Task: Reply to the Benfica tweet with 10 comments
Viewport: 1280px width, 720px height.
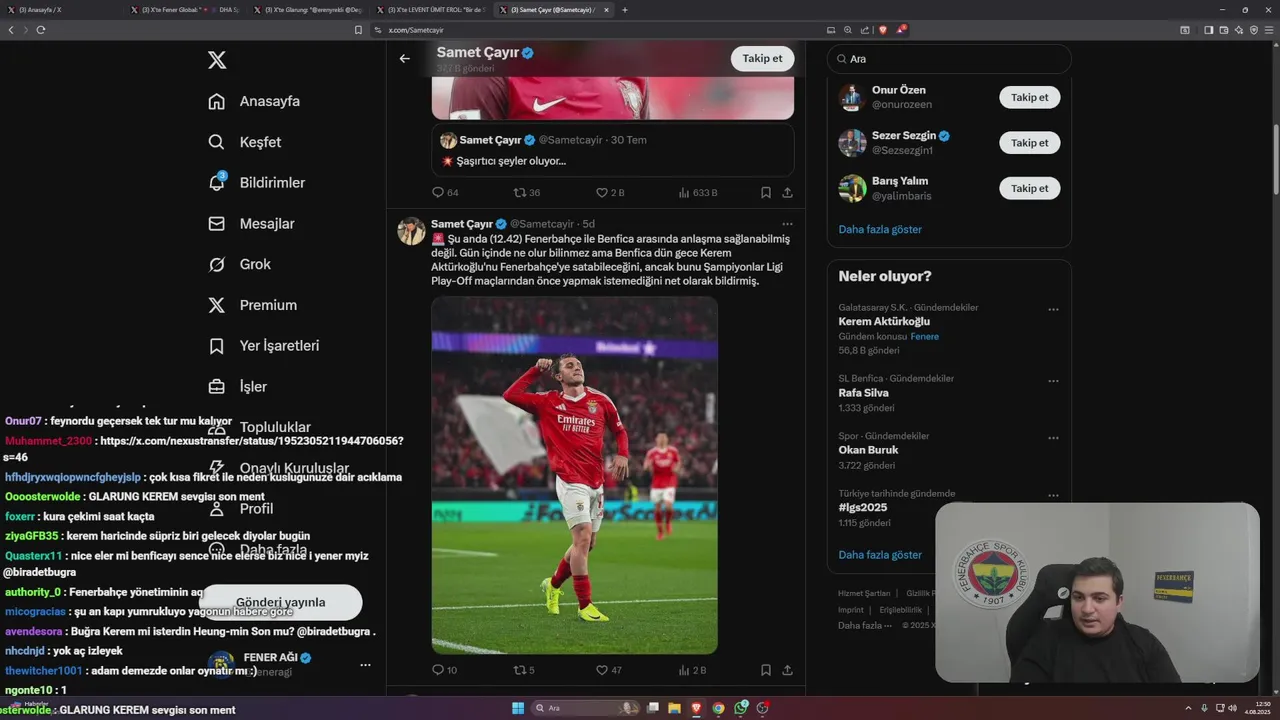Action: click(x=444, y=670)
